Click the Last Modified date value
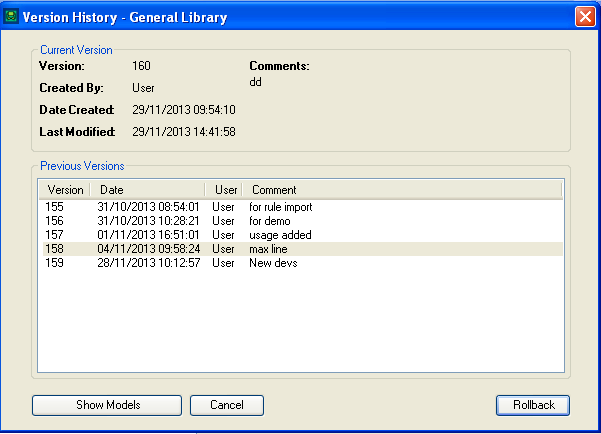The width and height of the screenshot is (601, 434). [183, 132]
